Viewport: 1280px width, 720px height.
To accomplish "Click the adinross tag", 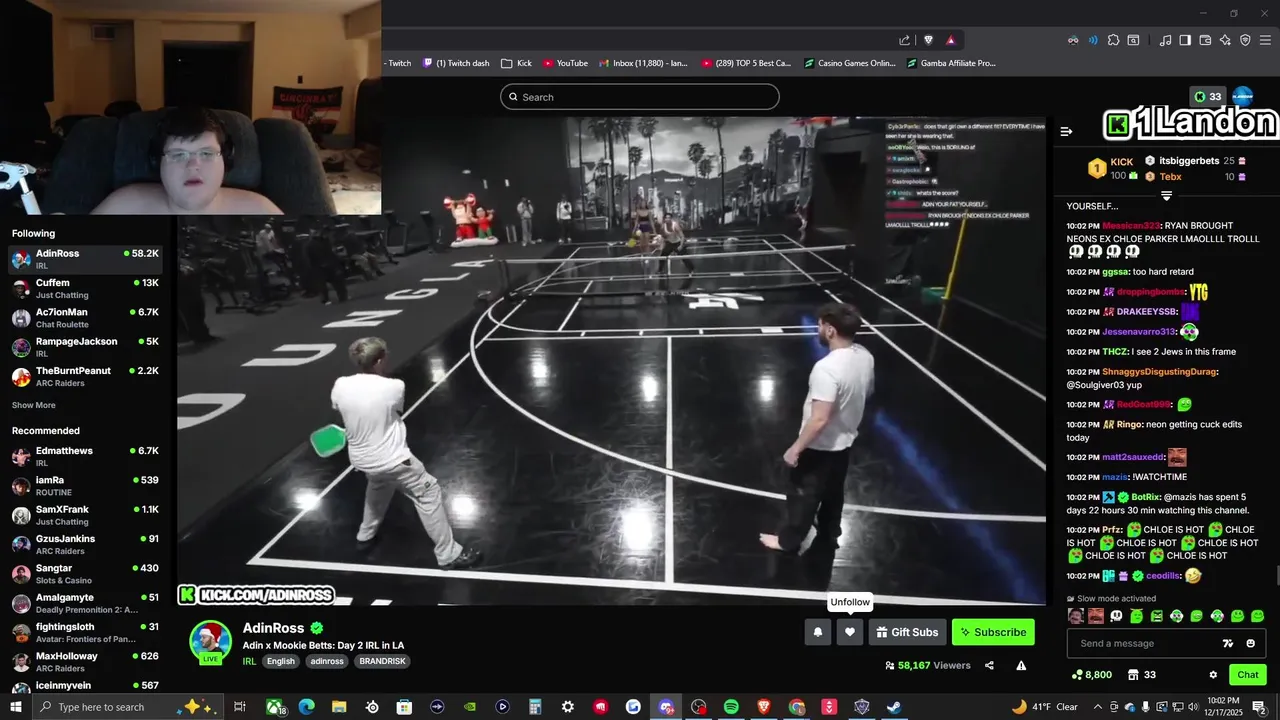I will coord(327,661).
